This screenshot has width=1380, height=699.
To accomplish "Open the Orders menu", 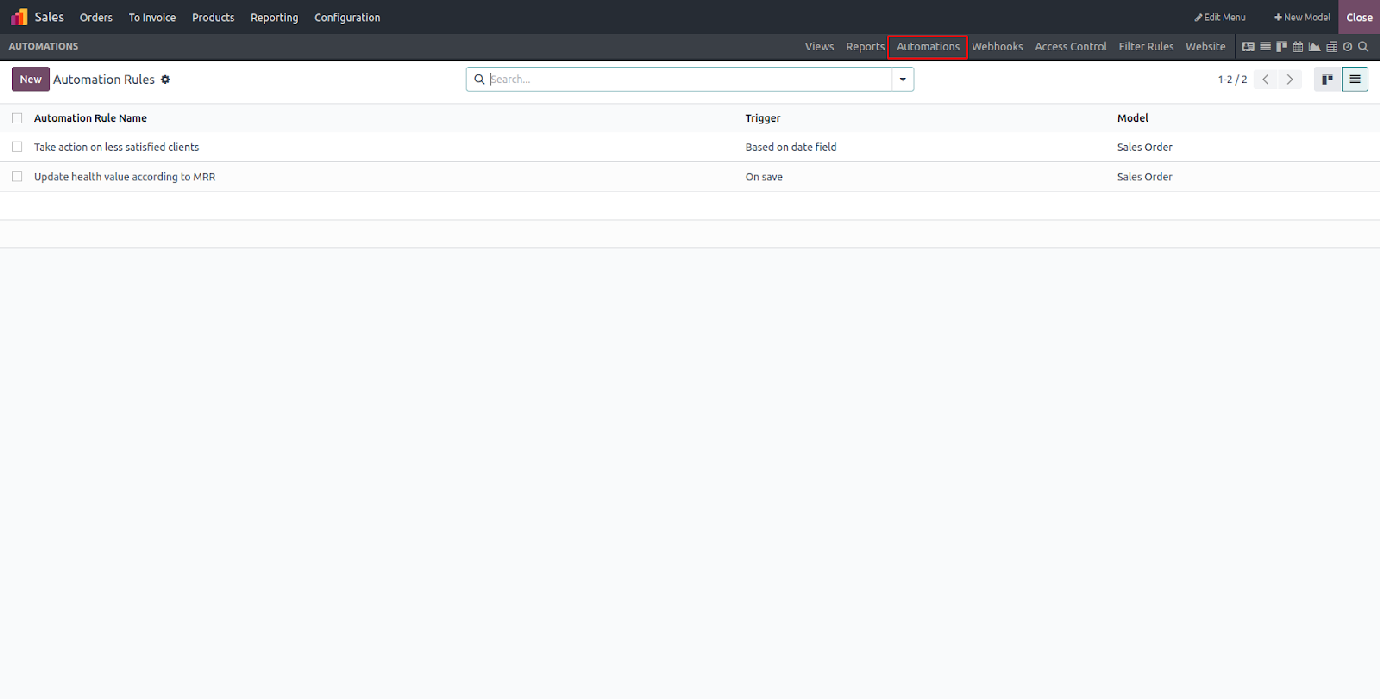I will pyautogui.click(x=96, y=17).
